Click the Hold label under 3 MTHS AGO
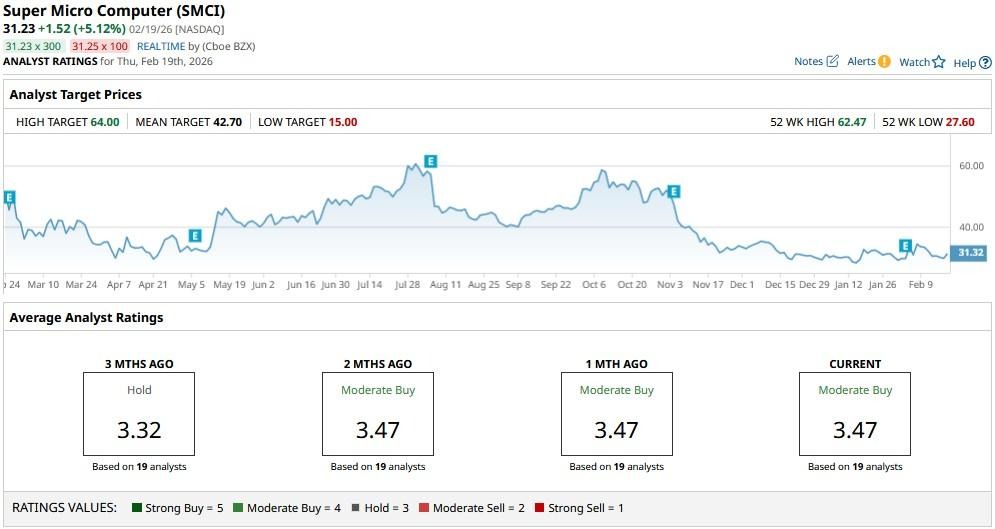 139,390
